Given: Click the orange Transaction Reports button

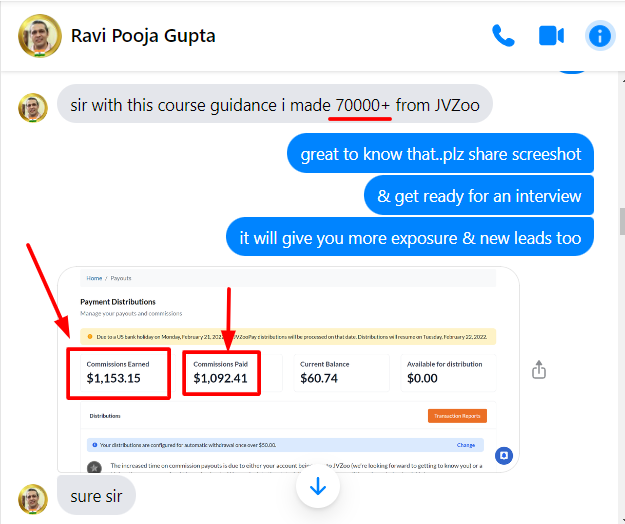Looking at the screenshot, I should click(457, 416).
